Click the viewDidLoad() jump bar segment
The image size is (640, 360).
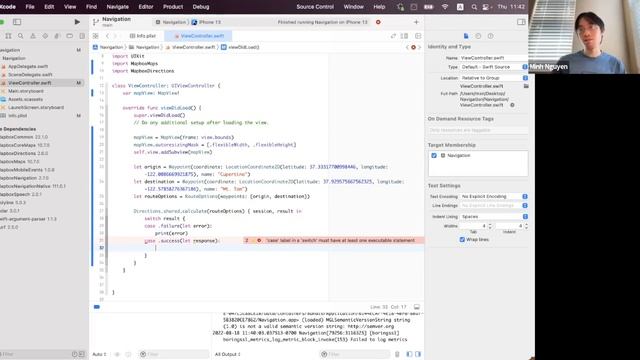pos(240,47)
